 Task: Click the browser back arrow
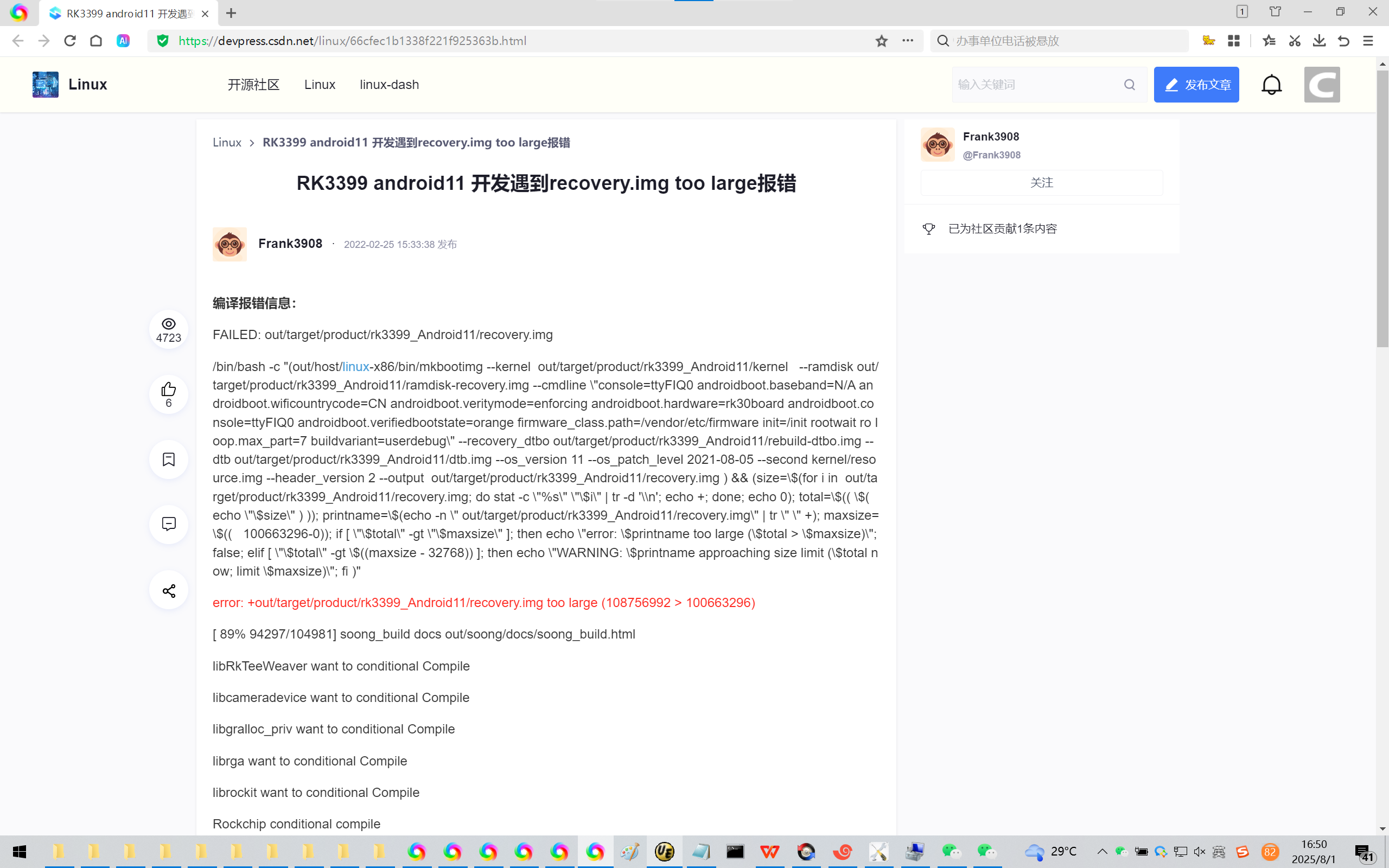click(18, 41)
